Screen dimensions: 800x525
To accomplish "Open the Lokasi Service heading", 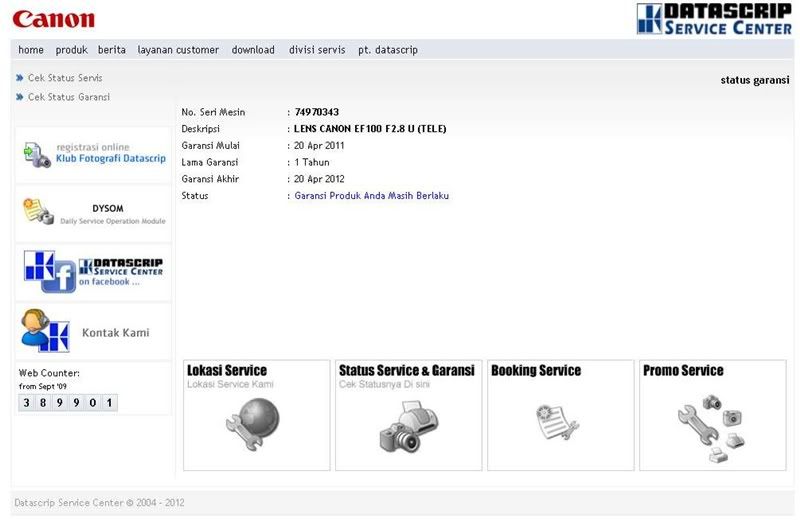I will [x=227, y=370].
